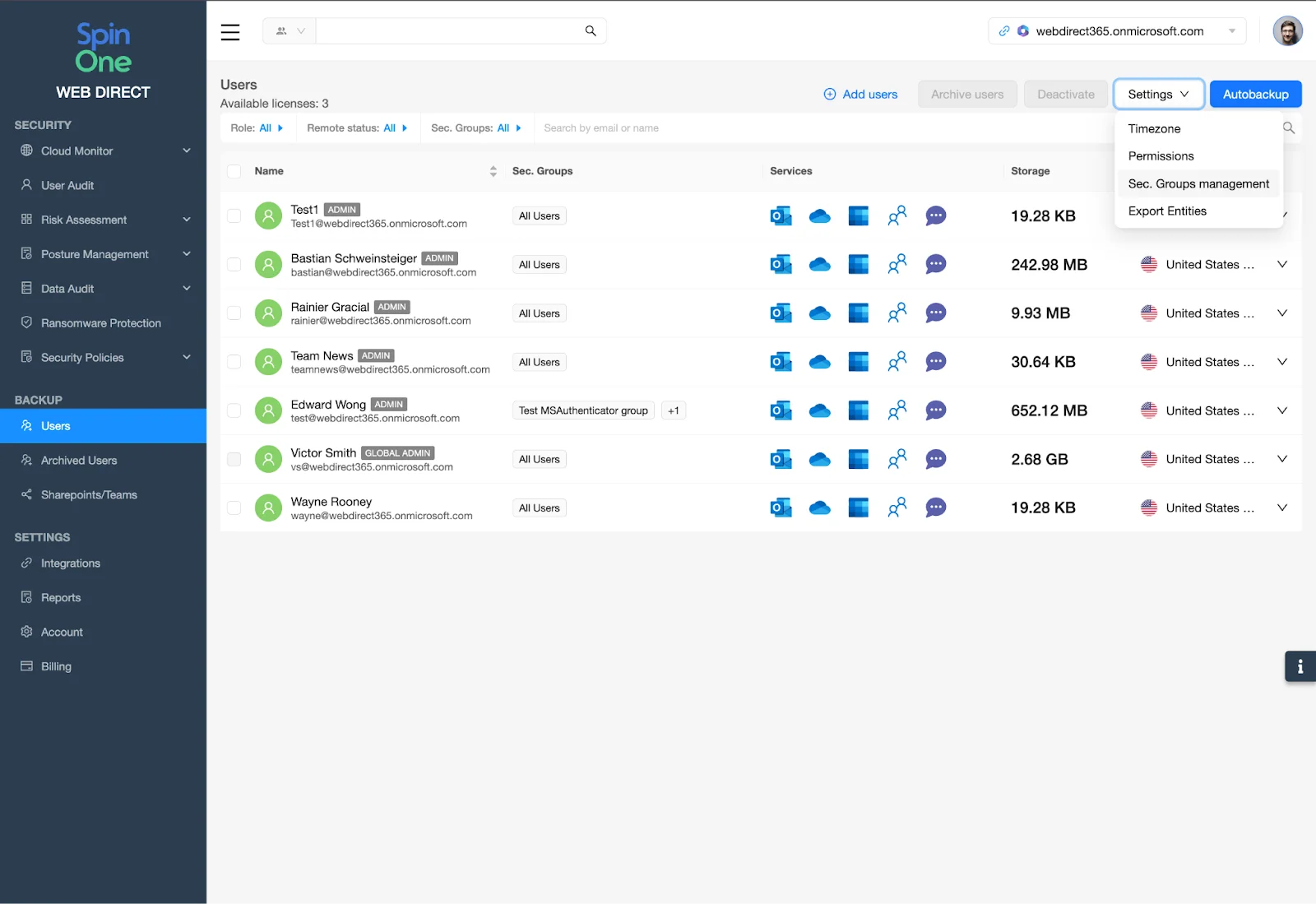This screenshot has width=1316, height=904.
Task: Check the row checkbox for Team News
Action: point(234,361)
